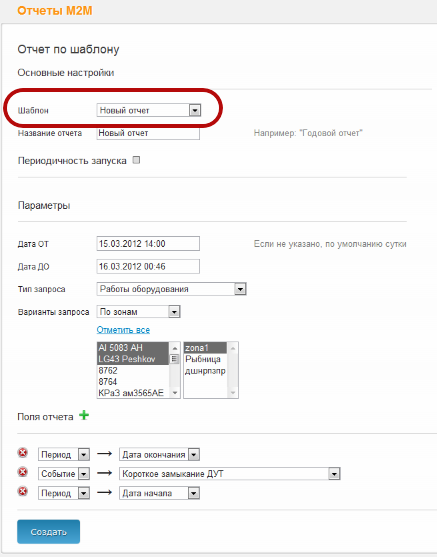
Task: Click the Дата ДО date field
Action: click(x=148, y=266)
